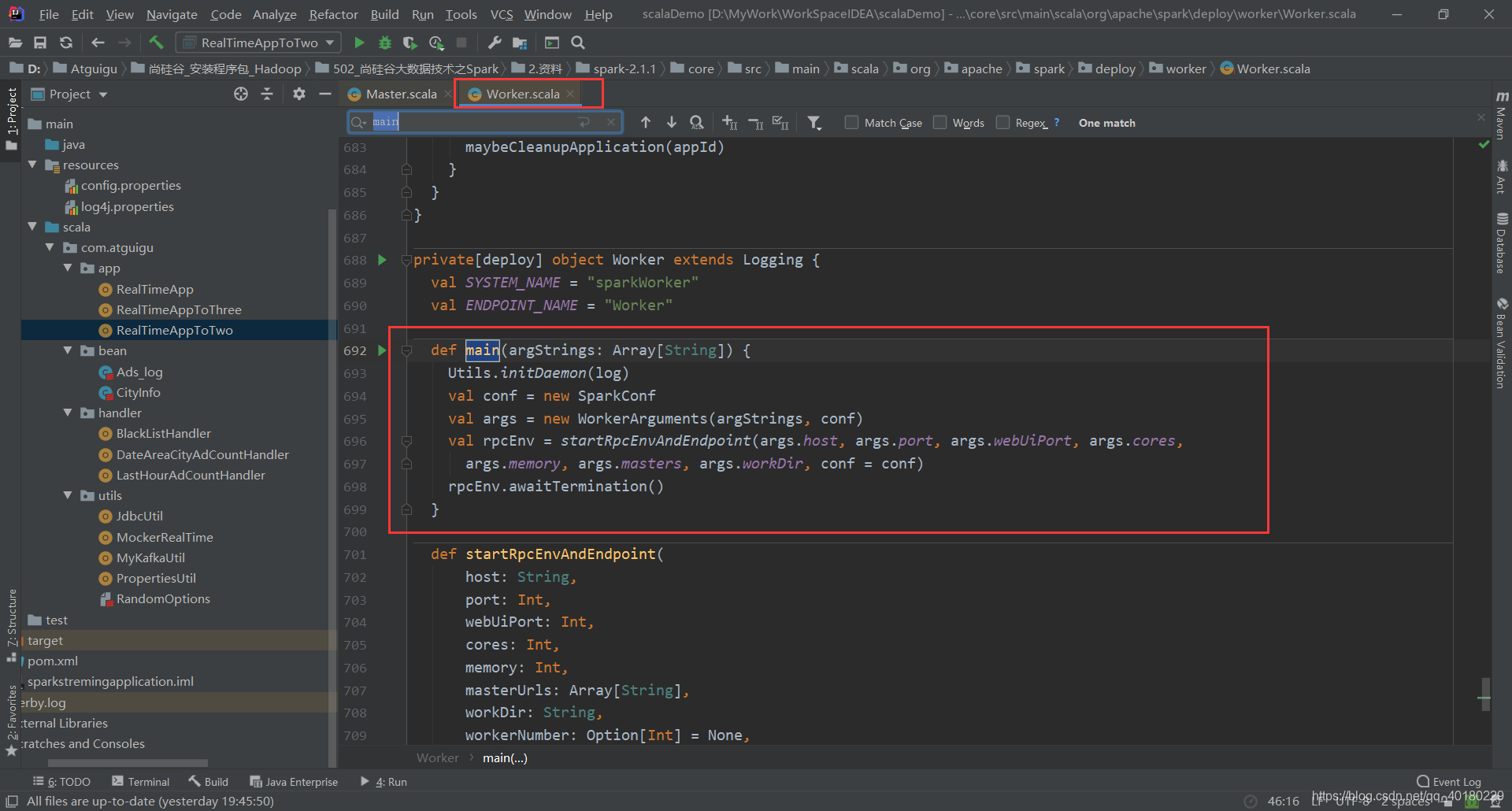Screen dimensions: 1512x811
Task: Open the TODO tool window
Action: pos(61,782)
